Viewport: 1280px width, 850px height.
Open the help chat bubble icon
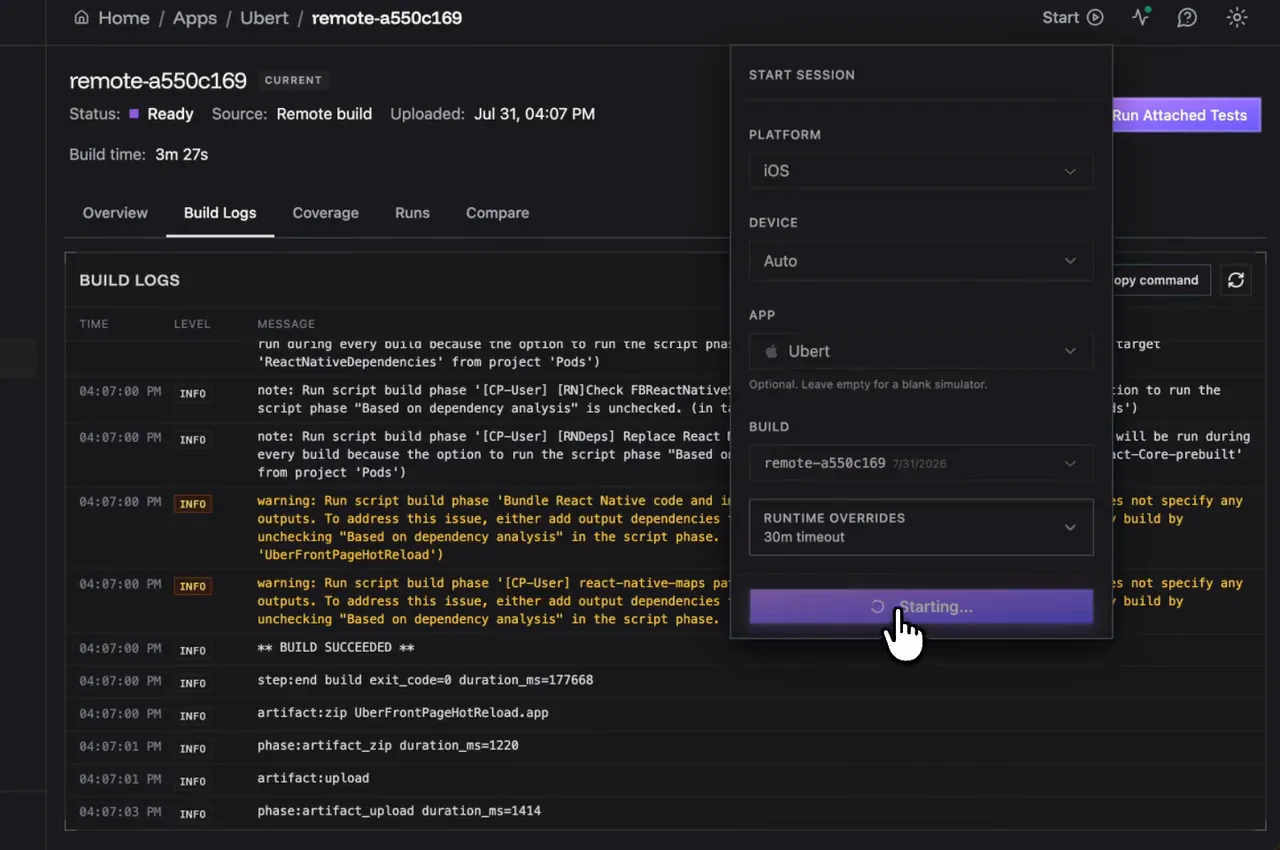pos(1187,17)
